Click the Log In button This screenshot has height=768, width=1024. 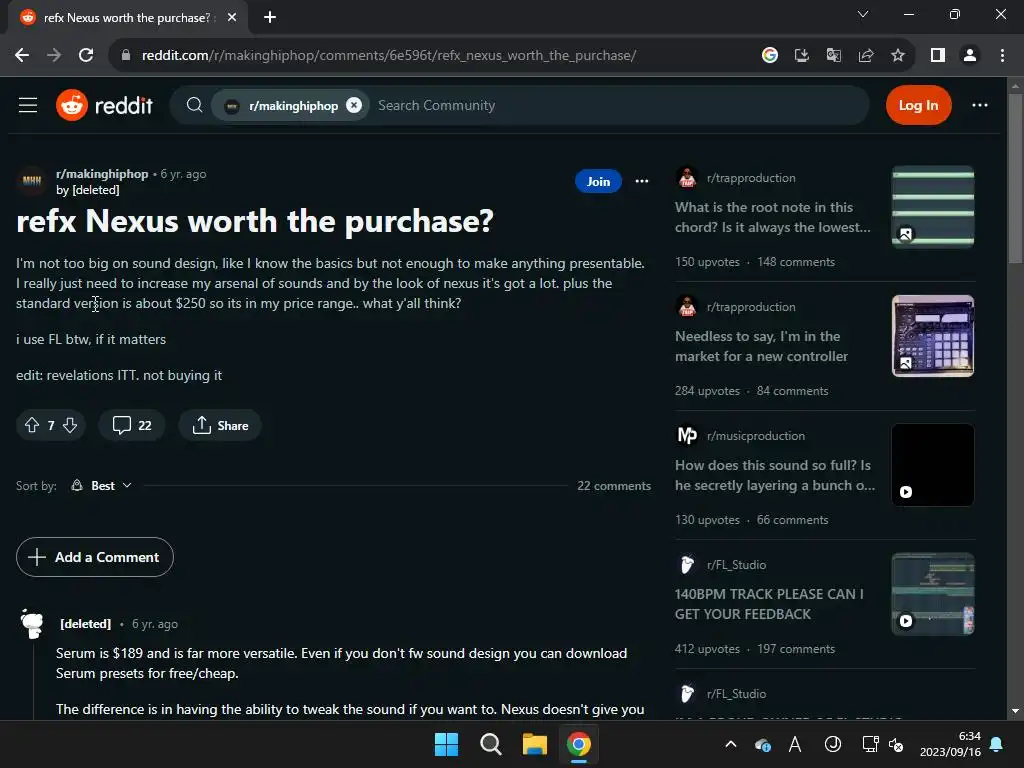coord(918,105)
